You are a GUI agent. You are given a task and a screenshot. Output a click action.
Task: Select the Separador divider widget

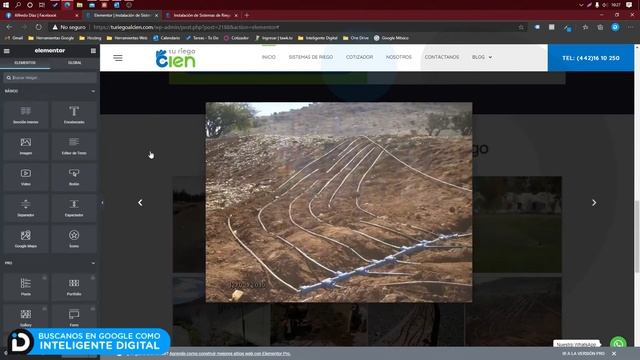tap(26, 208)
